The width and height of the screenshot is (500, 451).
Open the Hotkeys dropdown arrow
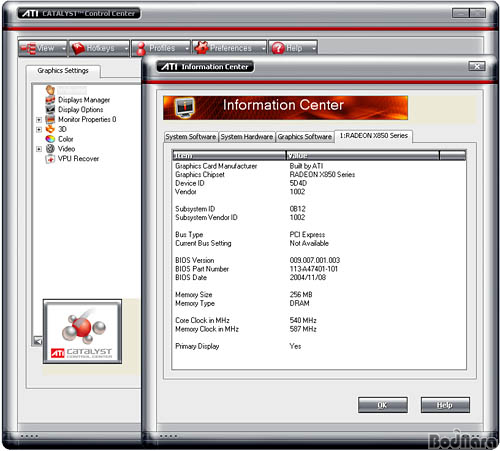pos(126,49)
